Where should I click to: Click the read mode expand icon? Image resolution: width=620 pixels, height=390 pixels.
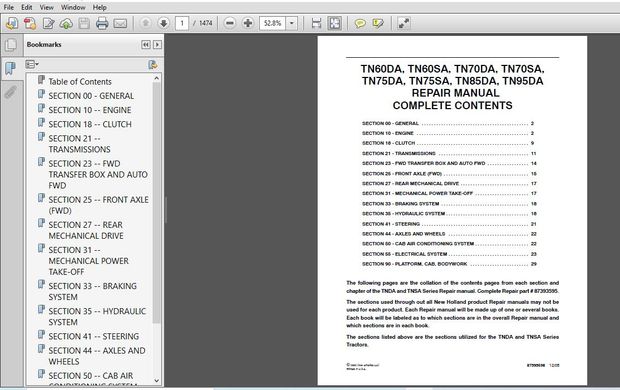click(x=403, y=23)
